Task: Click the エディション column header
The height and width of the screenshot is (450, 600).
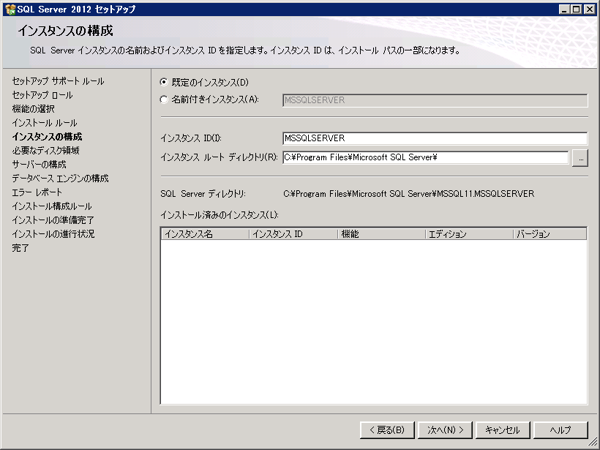Action: 469,234
